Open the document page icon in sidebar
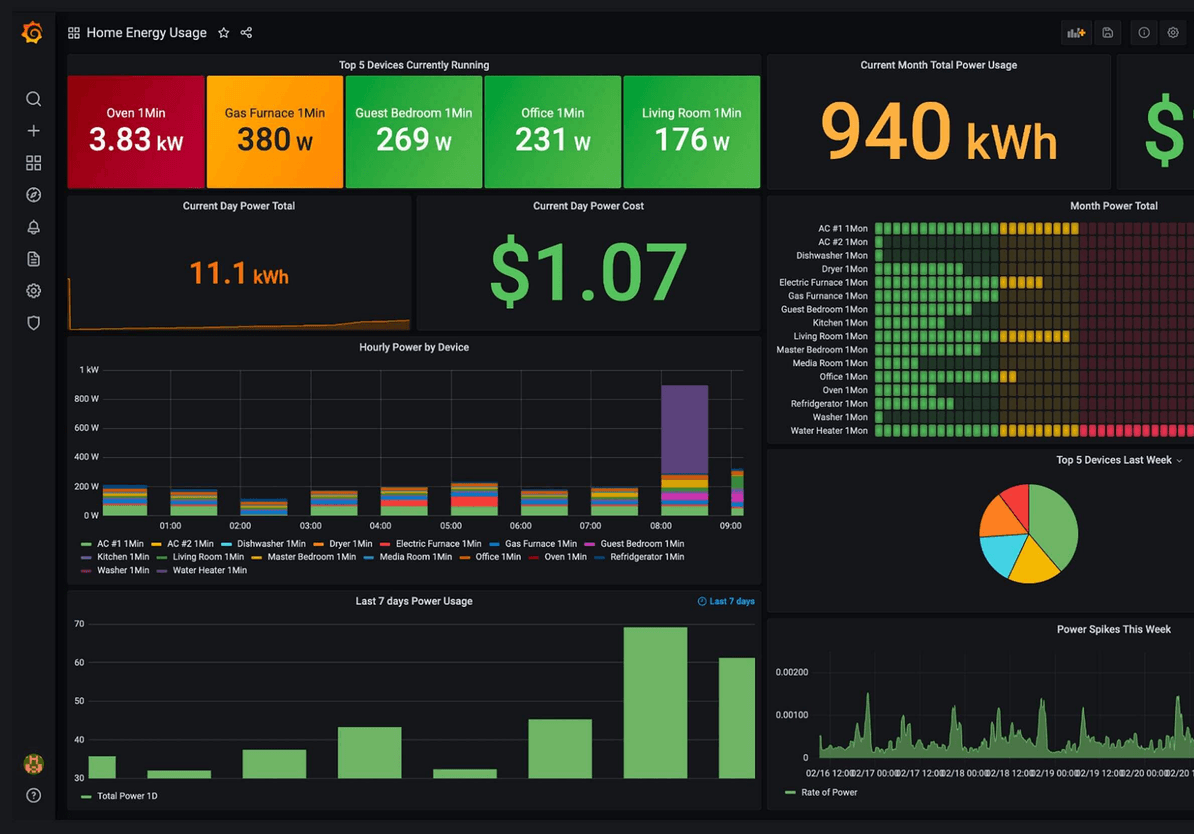The width and height of the screenshot is (1194, 834). pos(34,259)
